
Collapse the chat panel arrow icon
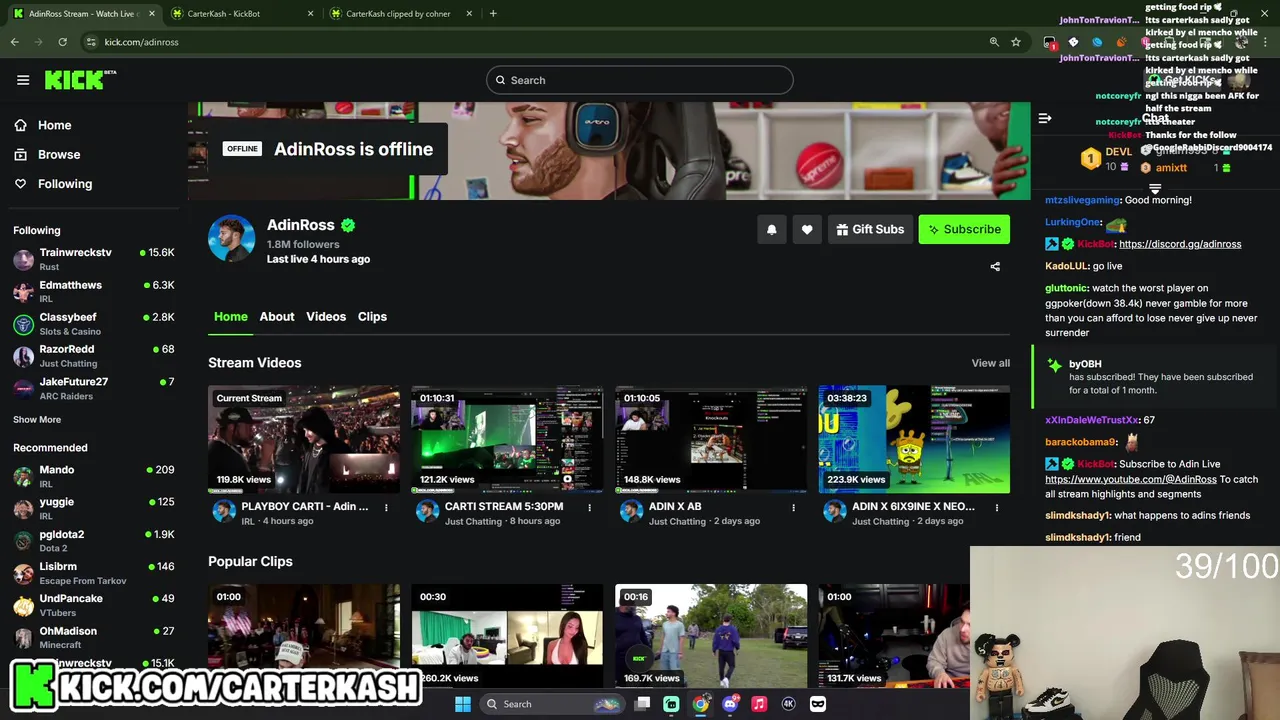[1045, 118]
